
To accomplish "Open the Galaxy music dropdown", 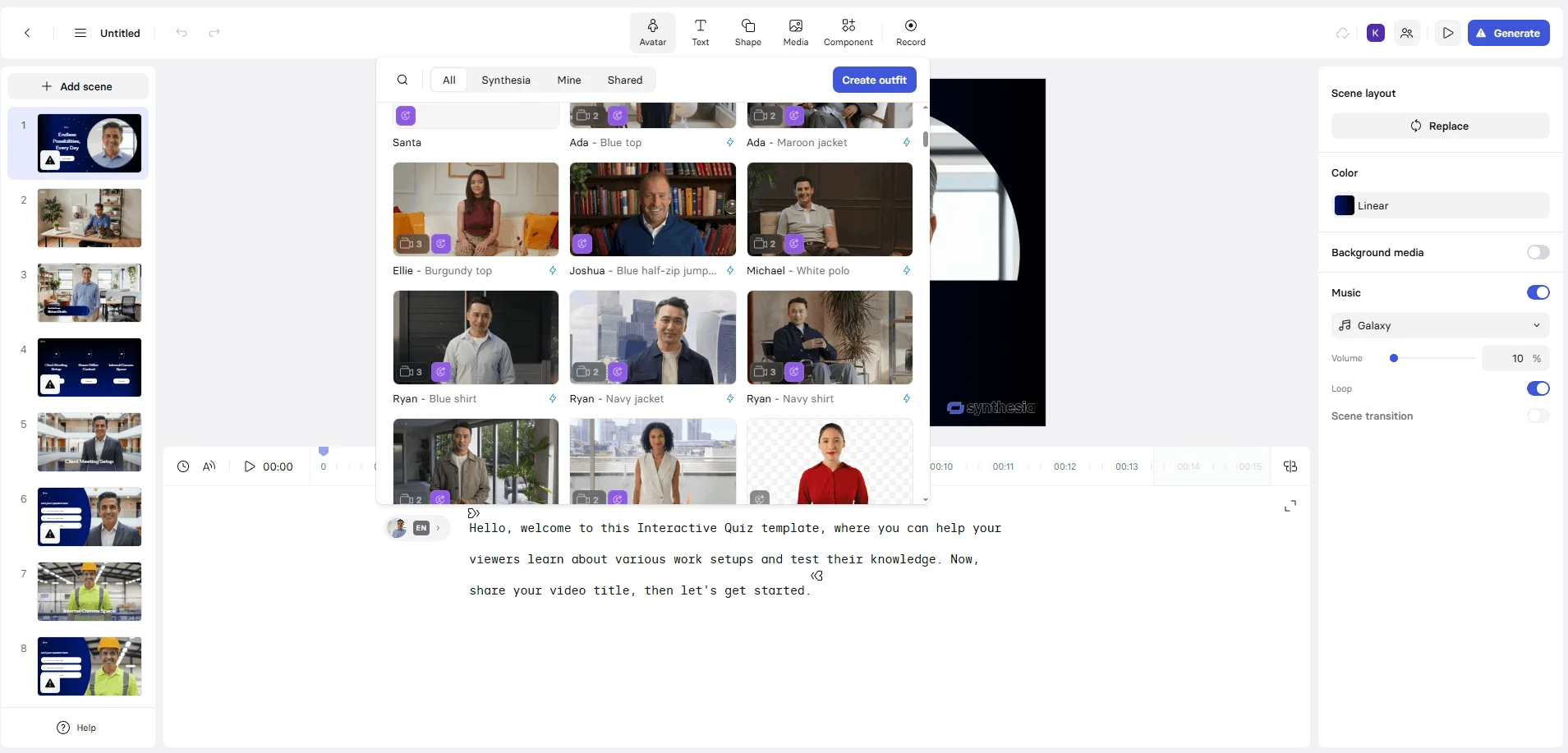I will click(x=1440, y=325).
